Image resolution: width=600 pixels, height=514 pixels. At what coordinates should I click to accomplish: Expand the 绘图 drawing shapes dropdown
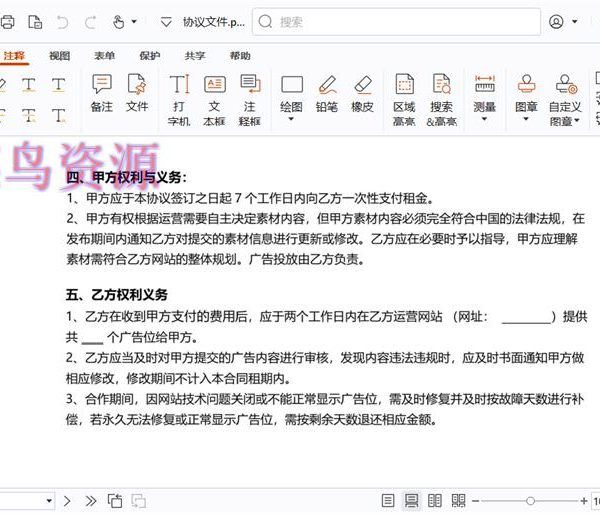tap(291, 119)
